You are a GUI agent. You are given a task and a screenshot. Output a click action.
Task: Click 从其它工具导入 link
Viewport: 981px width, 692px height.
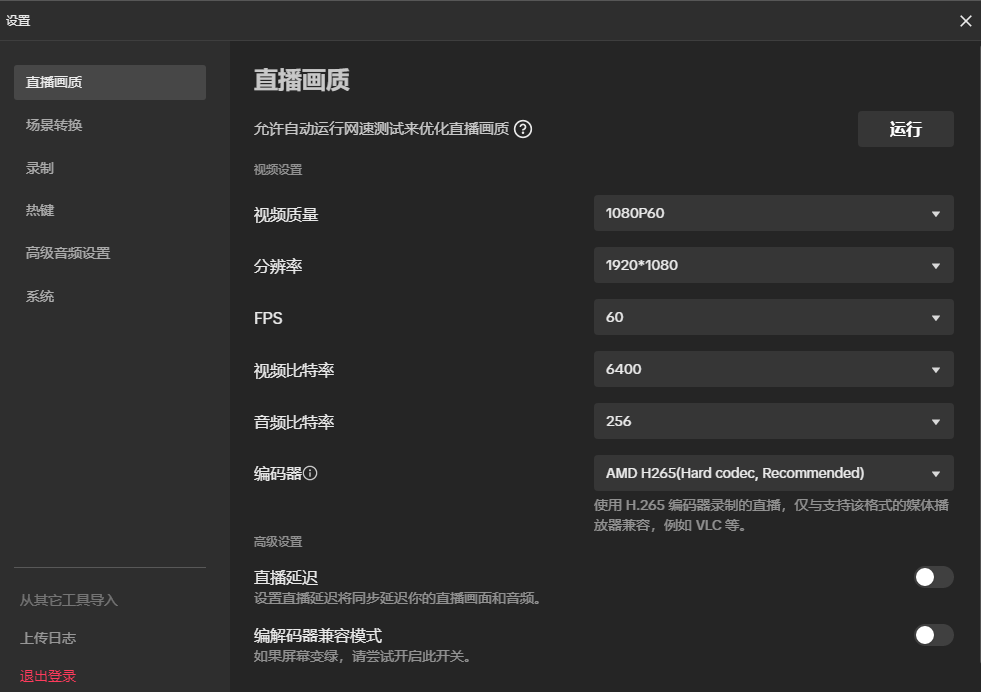coord(69,600)
